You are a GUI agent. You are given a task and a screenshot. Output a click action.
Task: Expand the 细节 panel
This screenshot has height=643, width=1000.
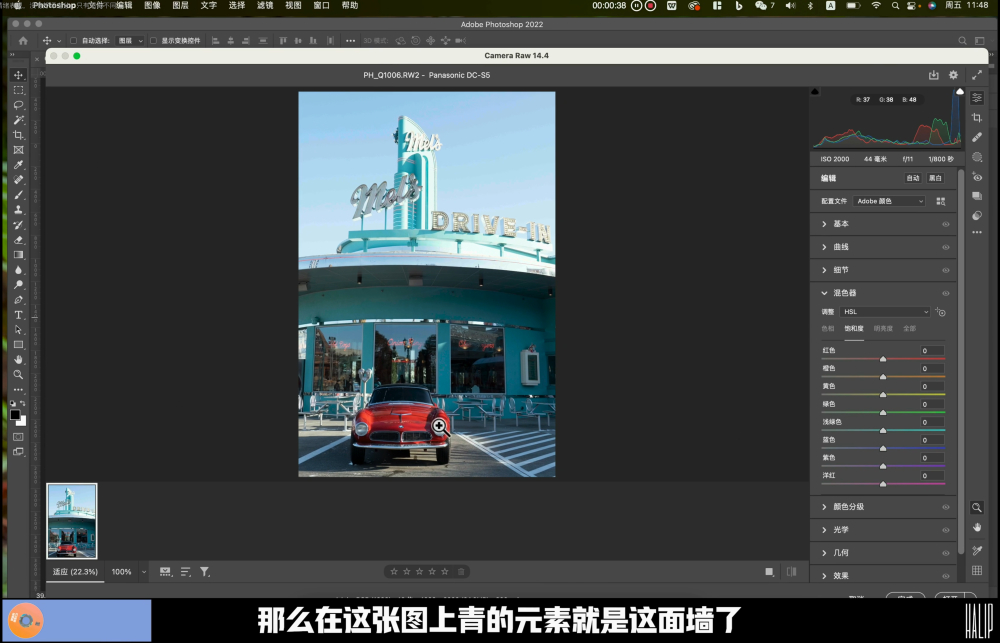[x=824, y=270]
